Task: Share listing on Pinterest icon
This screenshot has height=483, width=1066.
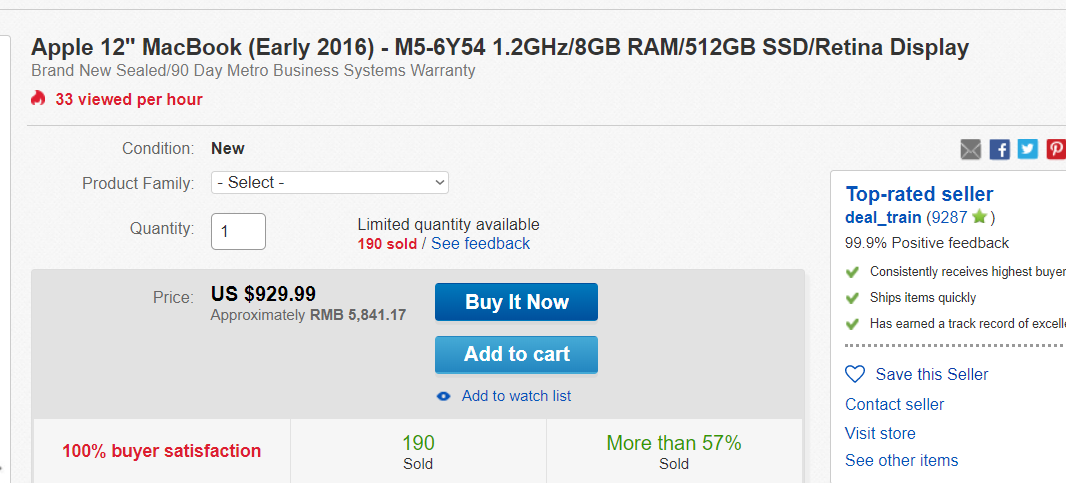Action: [1056, 149]
